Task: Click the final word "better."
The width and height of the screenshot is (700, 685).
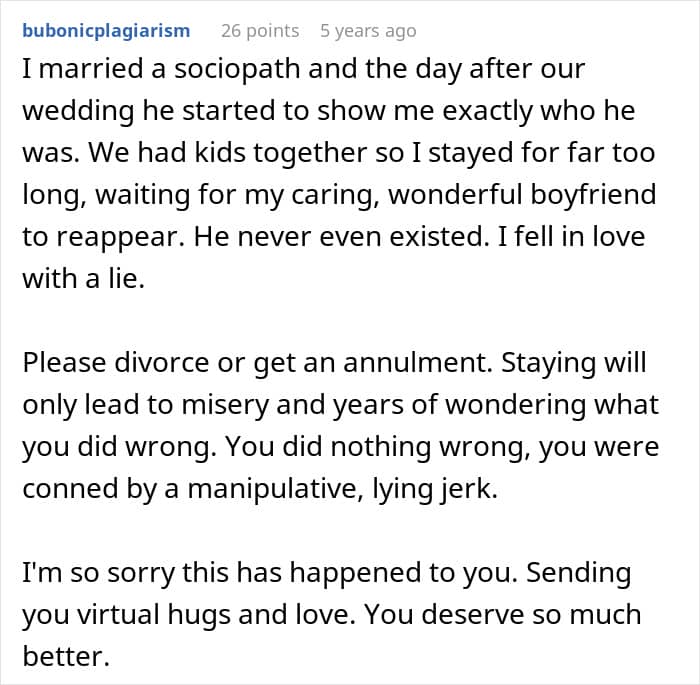Action: [x=61, y=657]
